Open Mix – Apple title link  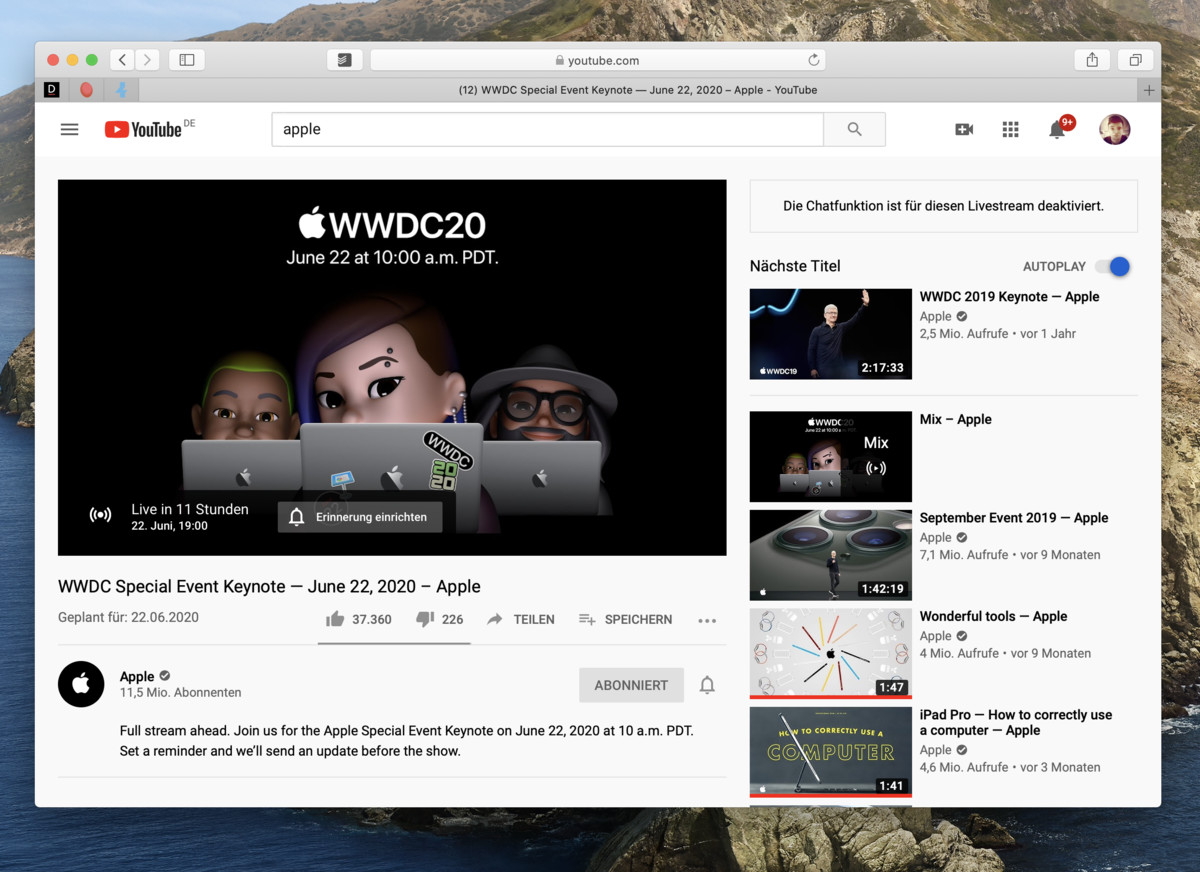[956, 419]
